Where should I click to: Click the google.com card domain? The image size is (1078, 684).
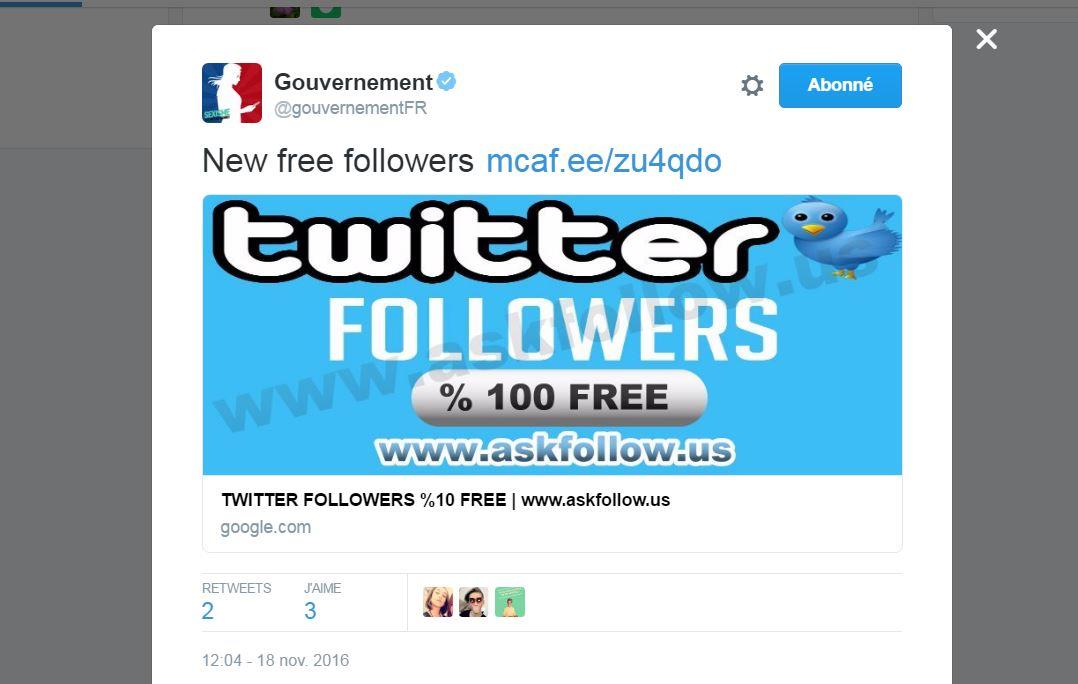click(265, 527)
